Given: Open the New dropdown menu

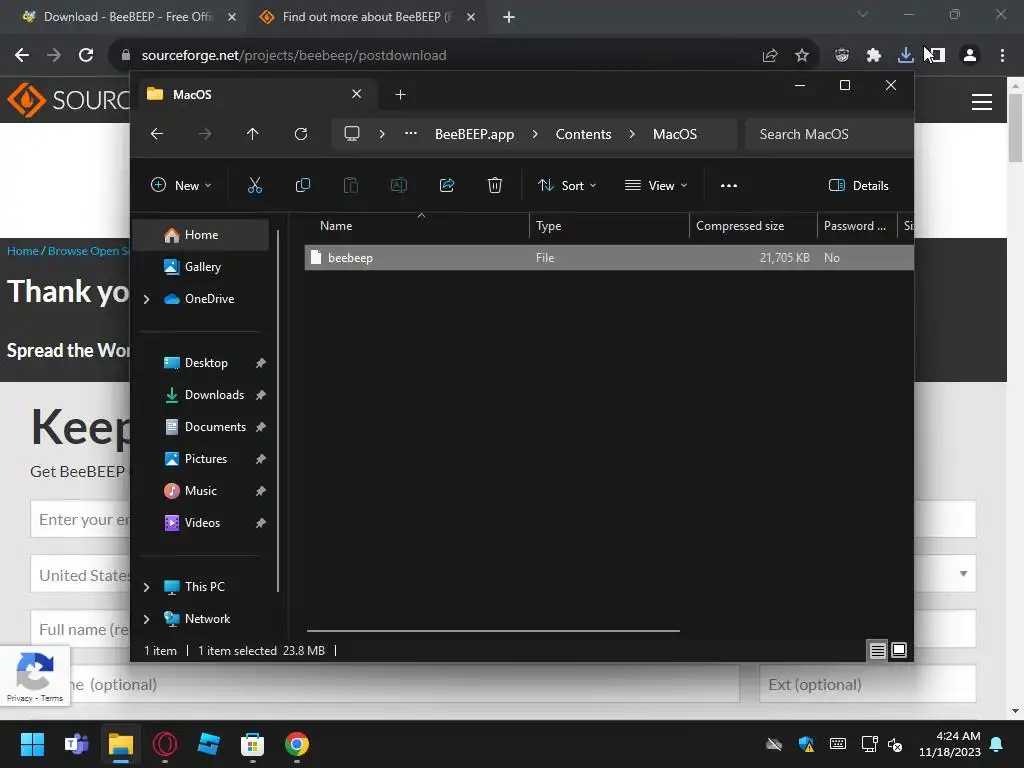Looking at the screenshot, I should coord(181,185).
